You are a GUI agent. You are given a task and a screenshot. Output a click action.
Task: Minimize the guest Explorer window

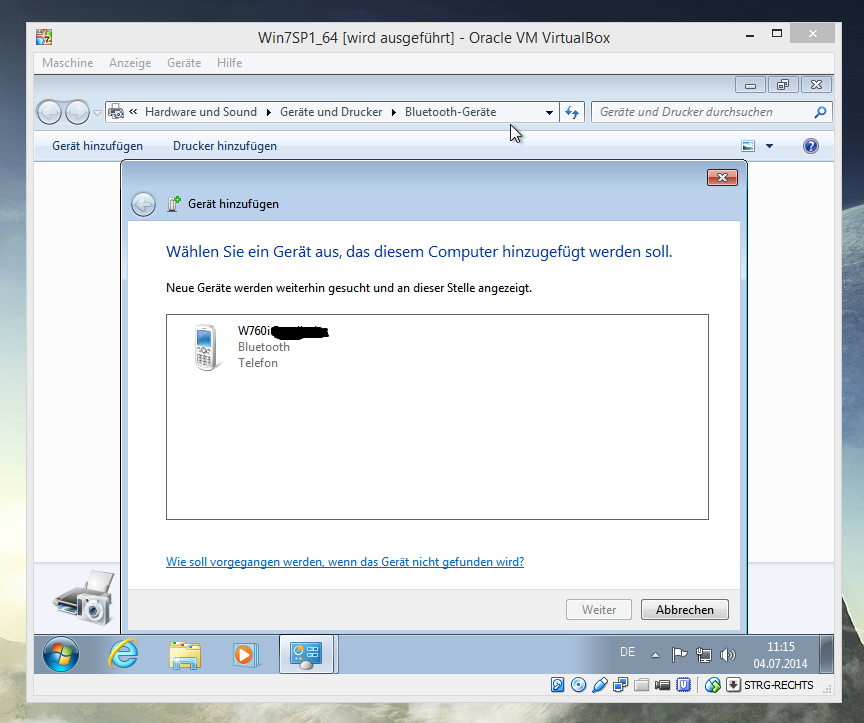pyautogui.click(x=750, y=85)
